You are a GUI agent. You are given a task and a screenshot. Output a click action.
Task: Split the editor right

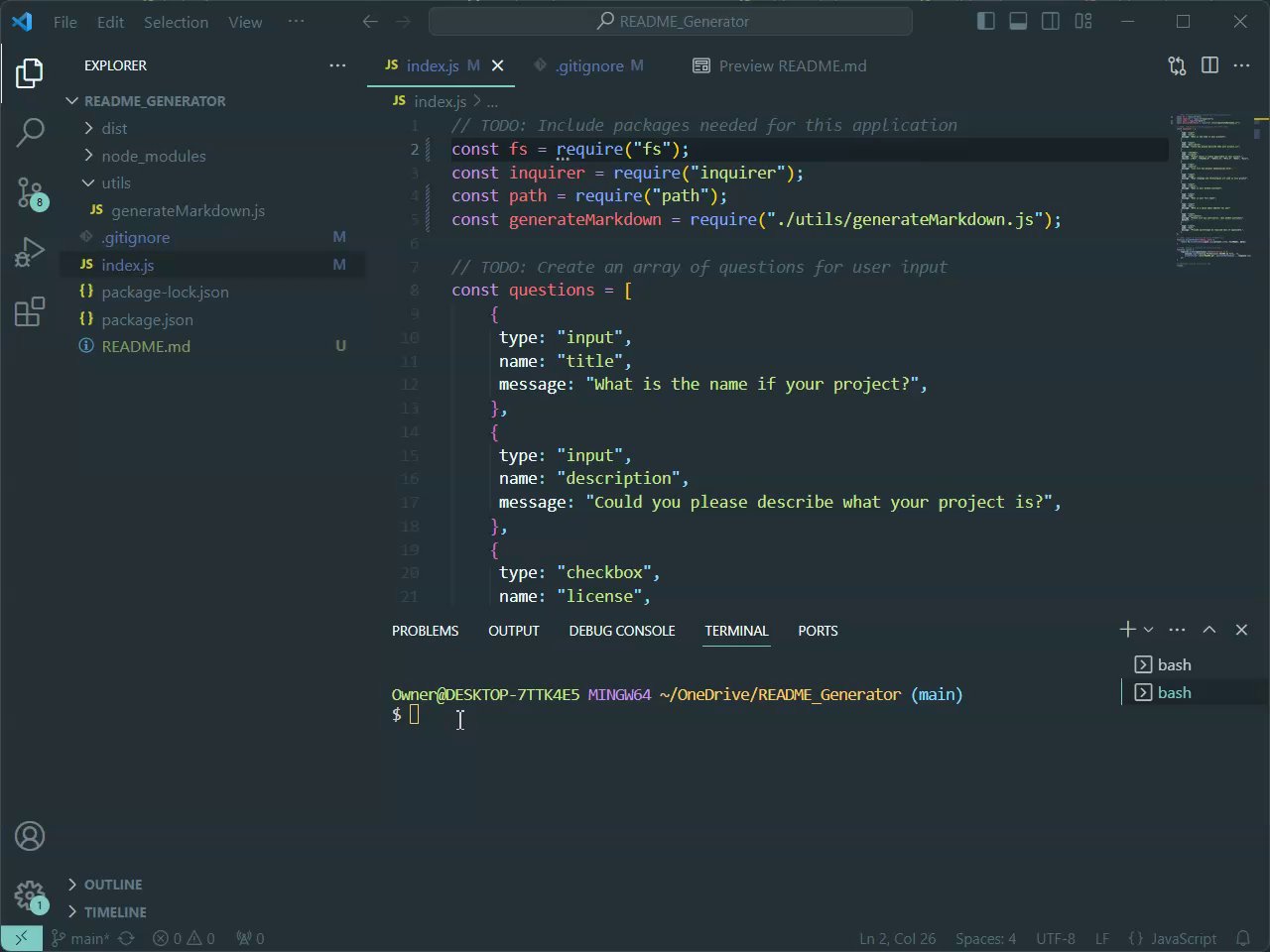1209,65
